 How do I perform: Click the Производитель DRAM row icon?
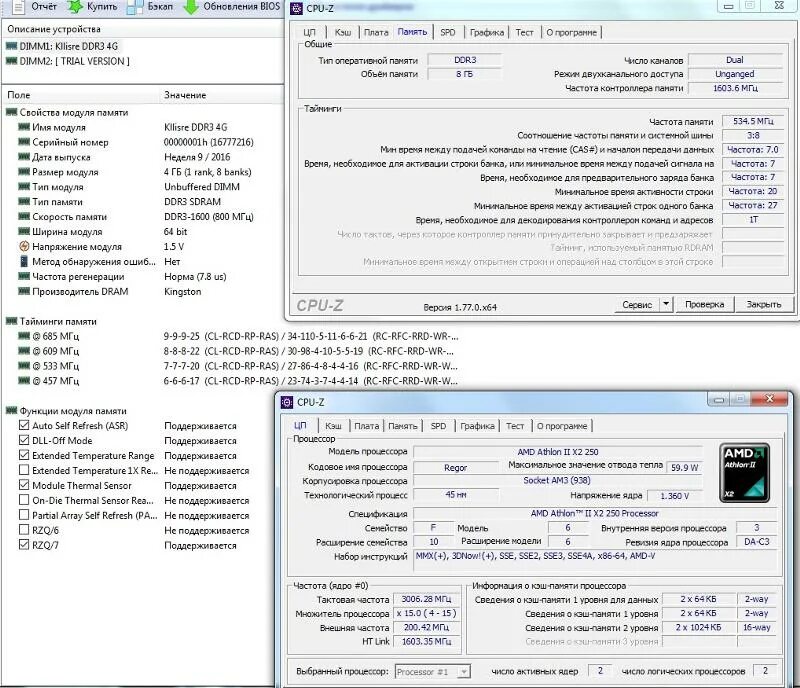[x=23, y=291]
